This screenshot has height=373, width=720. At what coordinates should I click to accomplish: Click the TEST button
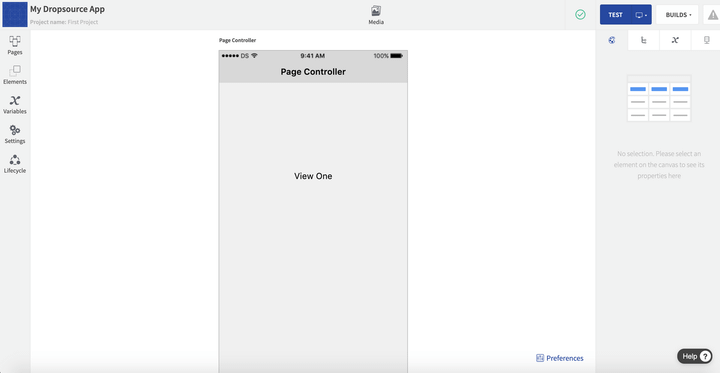coord(615,15)
